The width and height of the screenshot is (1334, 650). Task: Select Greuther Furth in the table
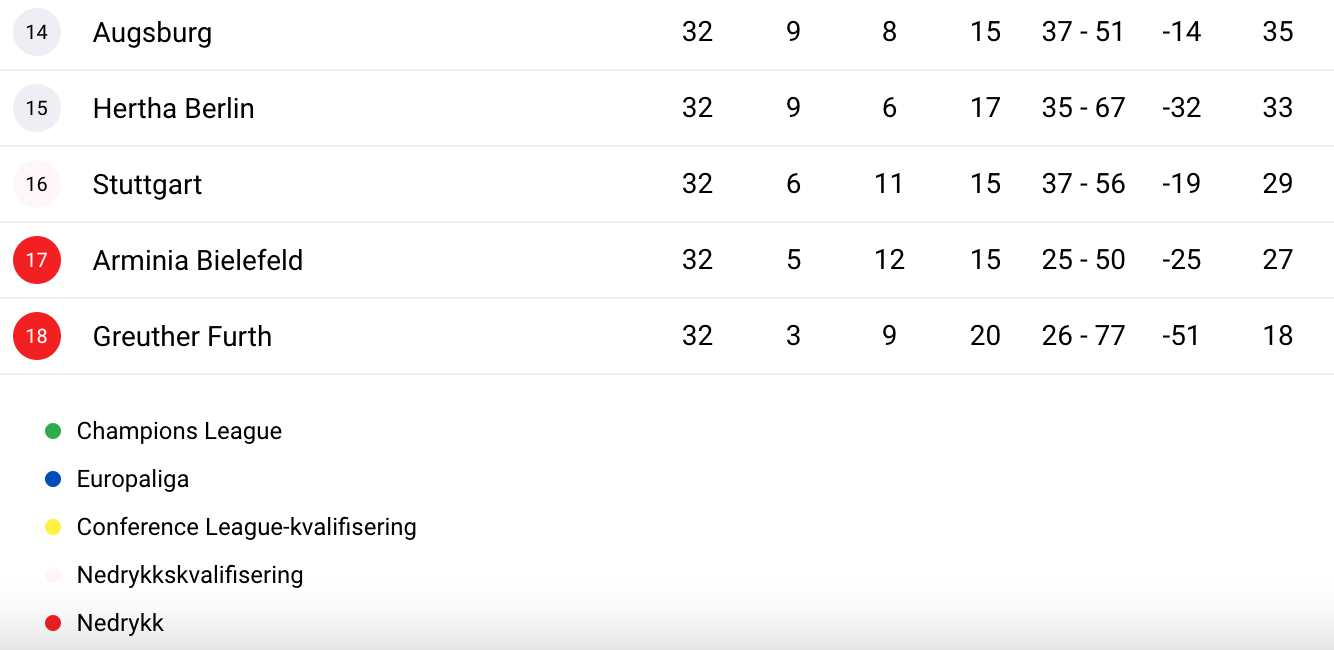182,336
